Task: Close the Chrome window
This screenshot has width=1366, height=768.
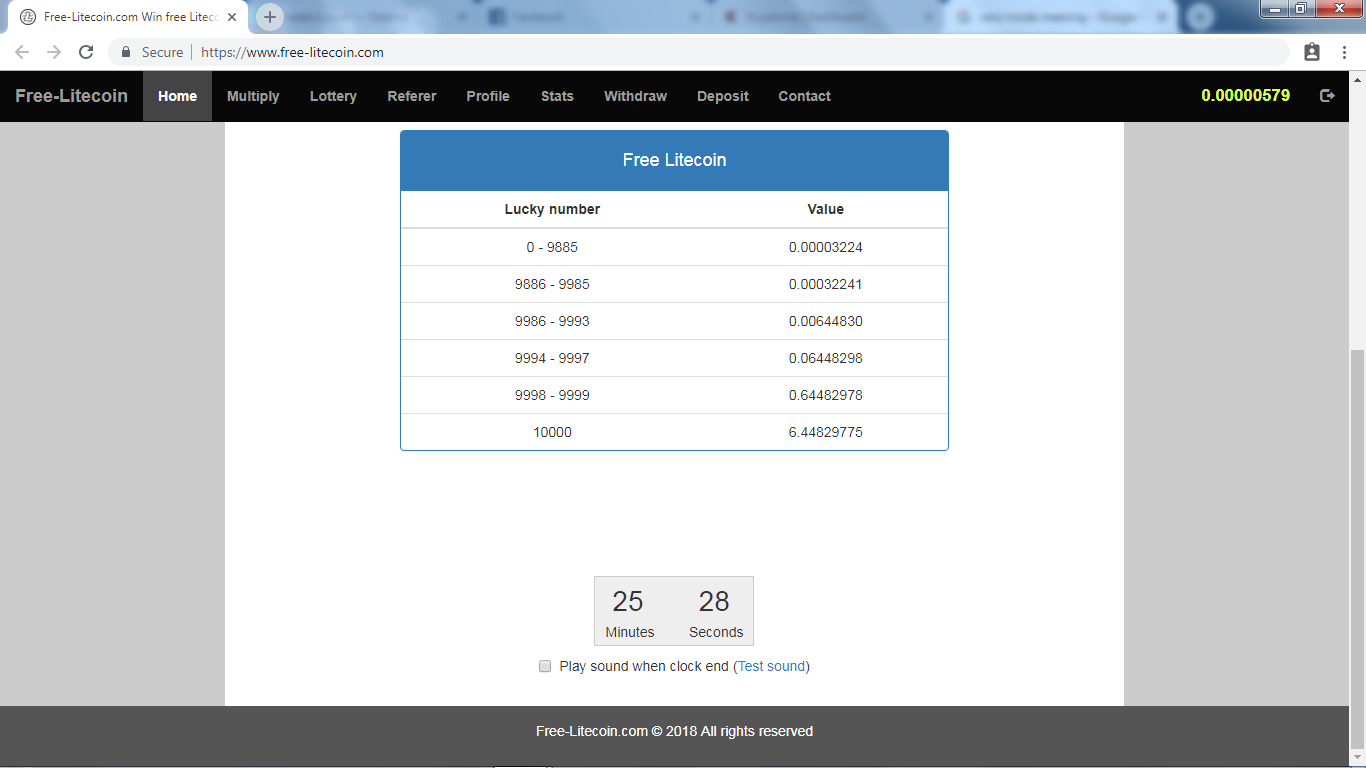Action: (1337, 9)
